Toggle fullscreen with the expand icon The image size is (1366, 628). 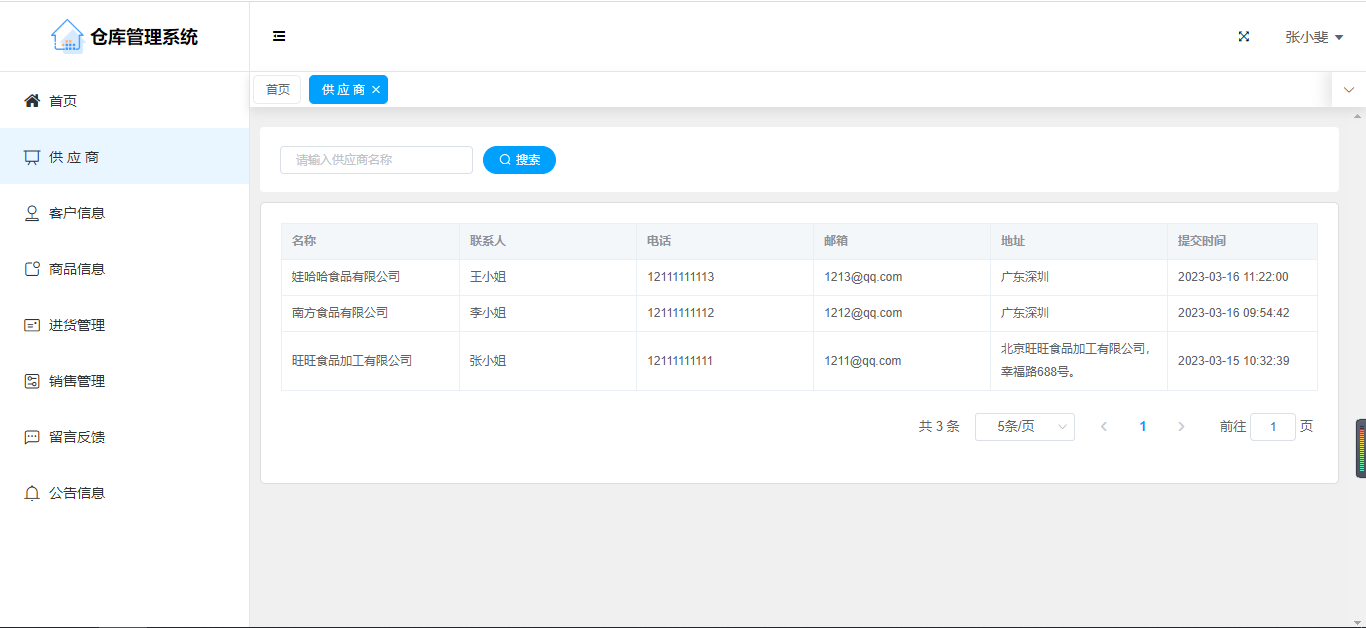click(x=1244, y=37)
